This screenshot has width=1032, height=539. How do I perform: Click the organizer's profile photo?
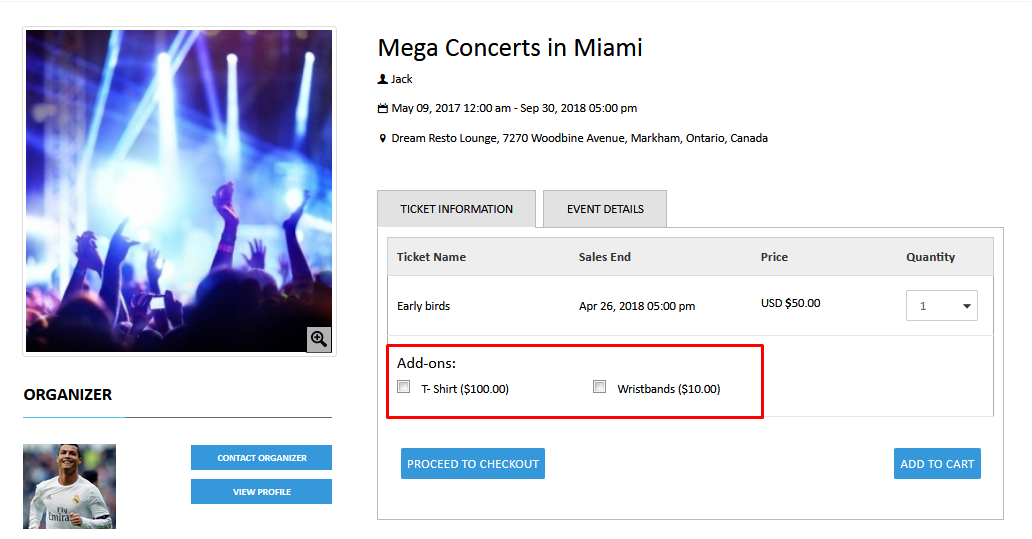(69, 486)
